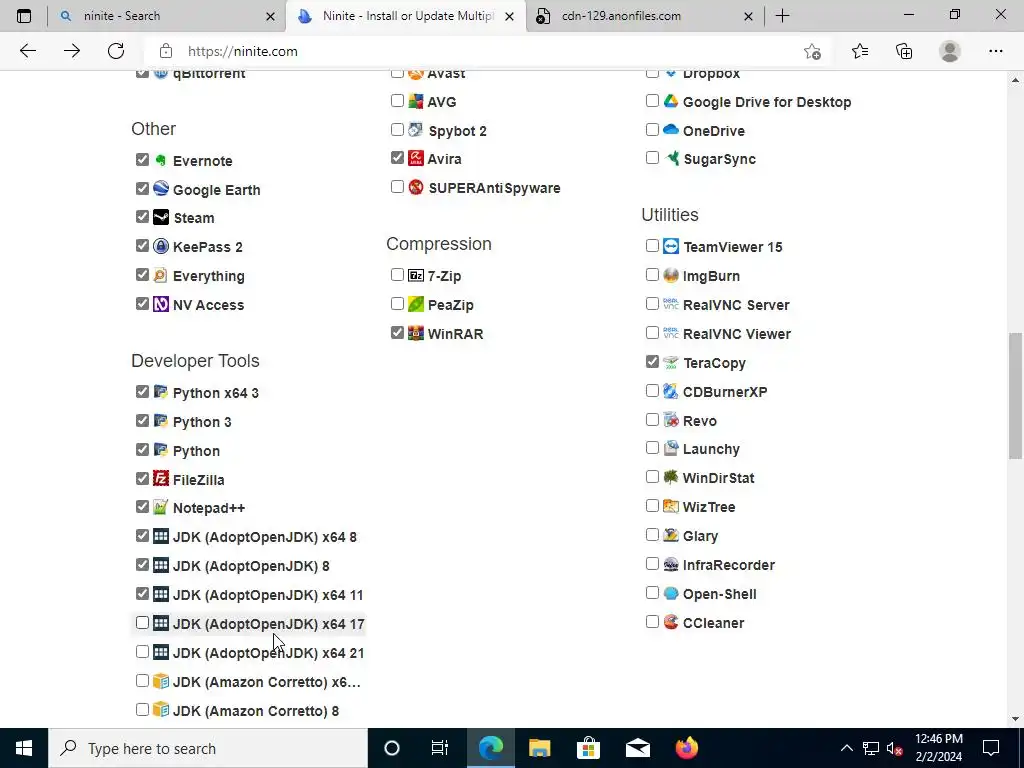Check the CCleaner checkbox

point(652,621)
